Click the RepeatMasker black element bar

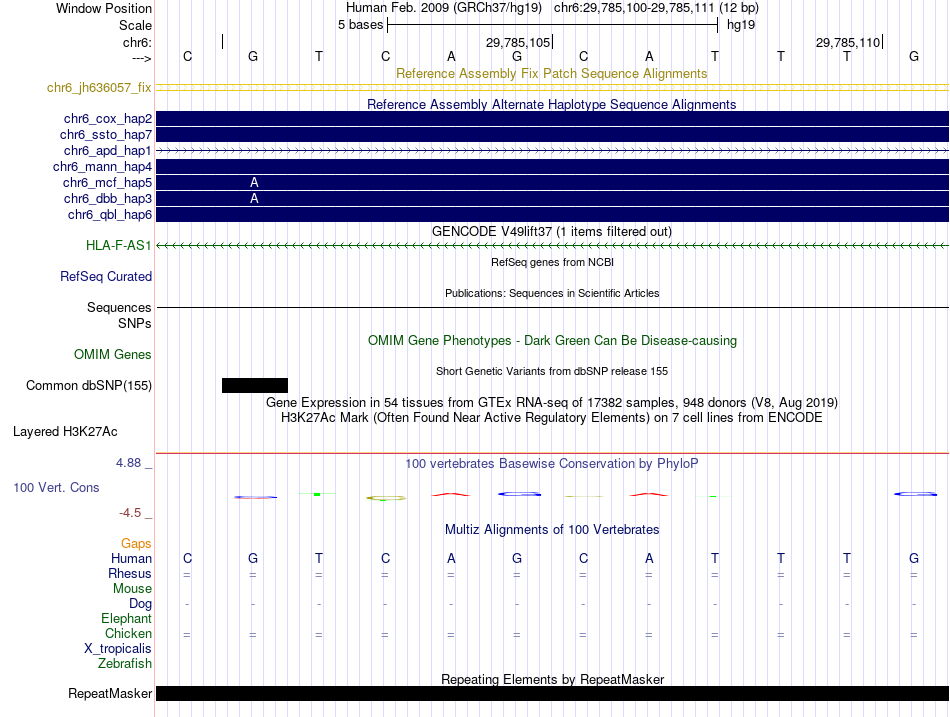[x=552, y=693]
